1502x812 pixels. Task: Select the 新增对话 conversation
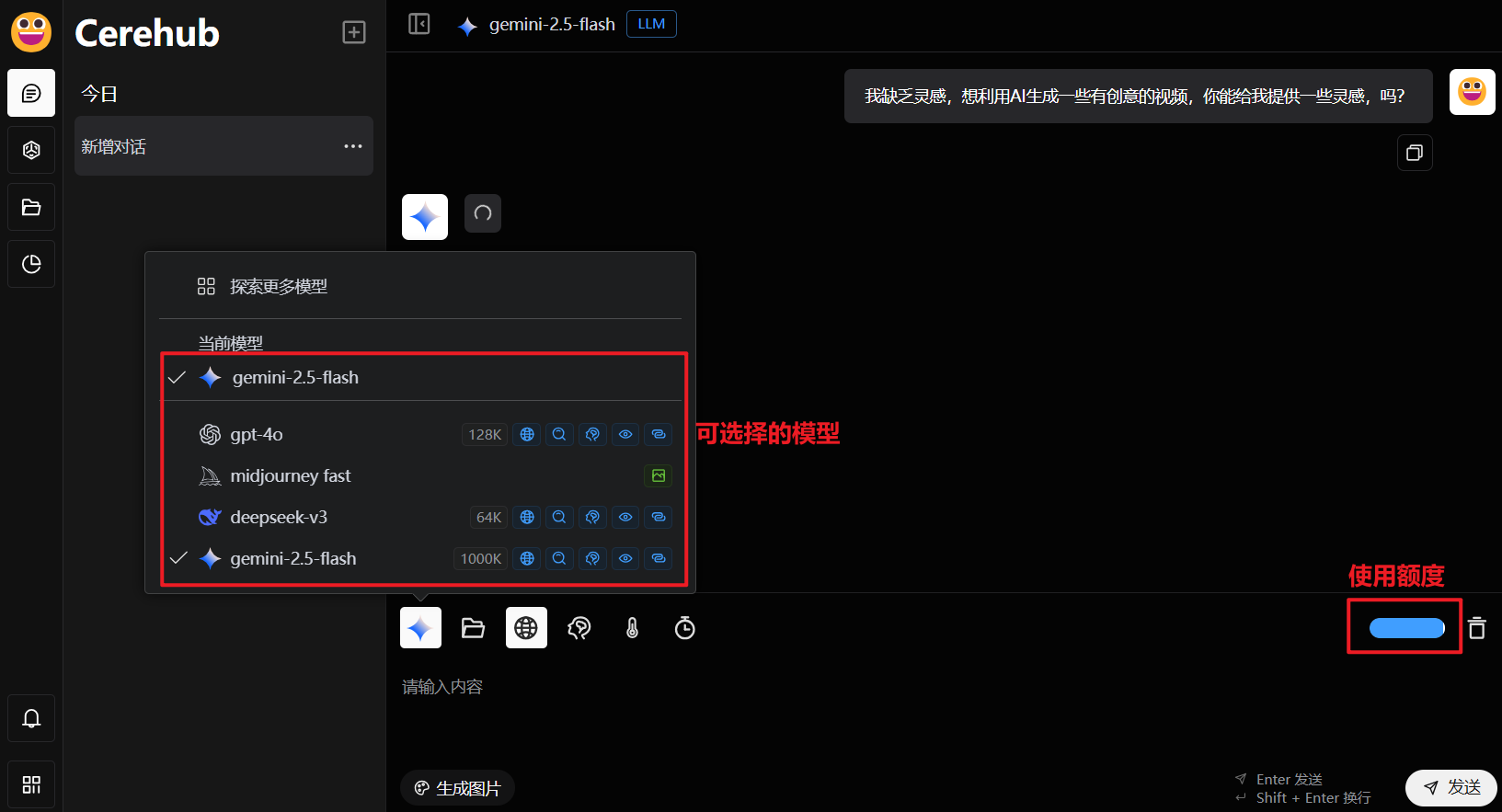(224, 146)
